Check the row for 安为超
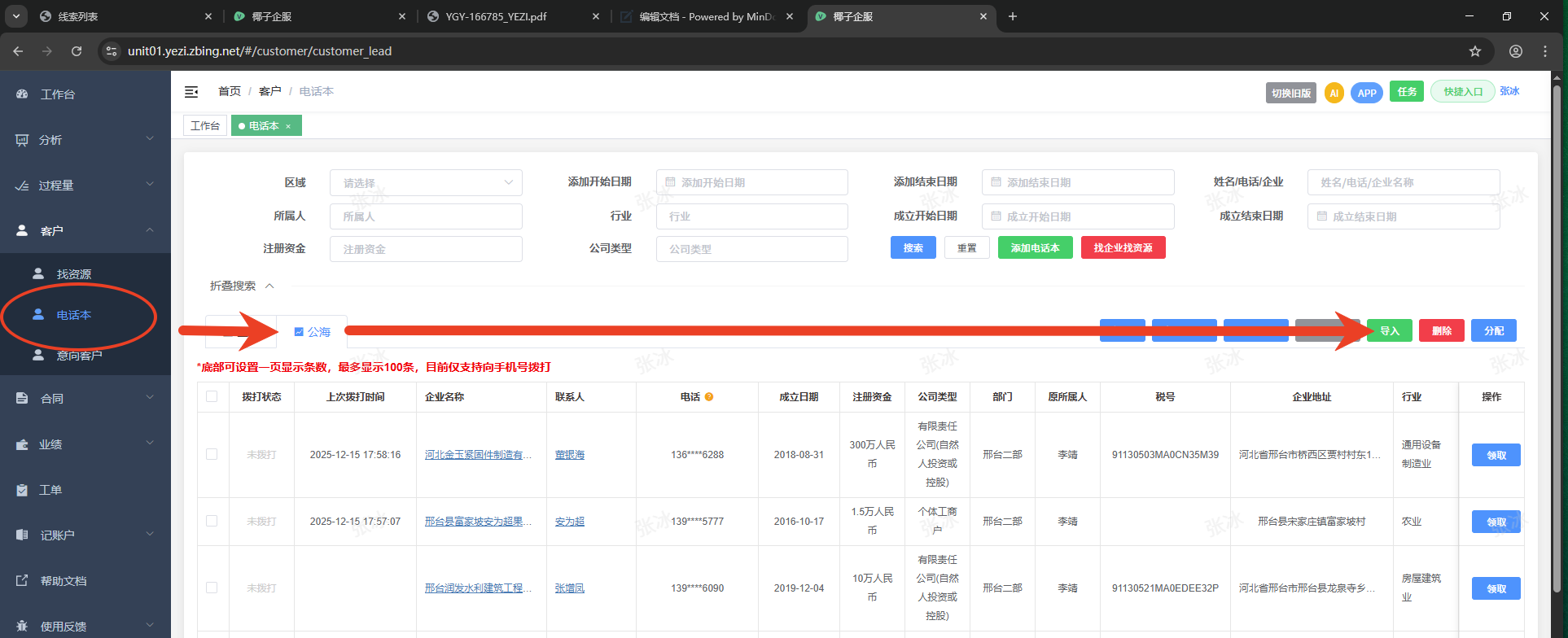Image resolution: width=1568 pixels, height=638 pixels. pos(212,521)
